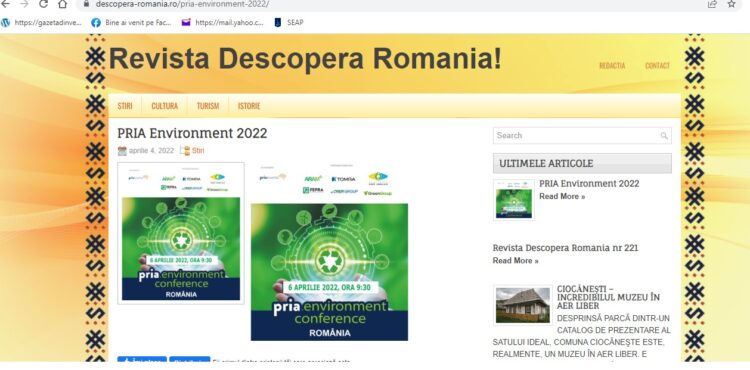750x370 pixels.
Task: Bookmark page with star icon
Action: [x=731, y=4]
